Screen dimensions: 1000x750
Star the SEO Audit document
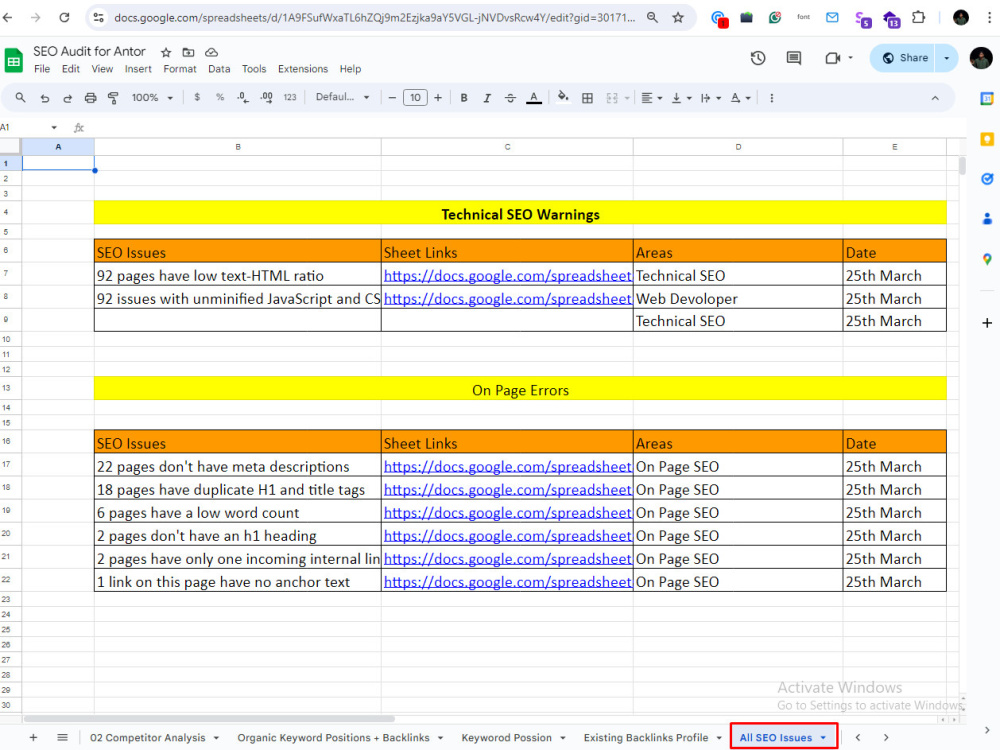166,52
